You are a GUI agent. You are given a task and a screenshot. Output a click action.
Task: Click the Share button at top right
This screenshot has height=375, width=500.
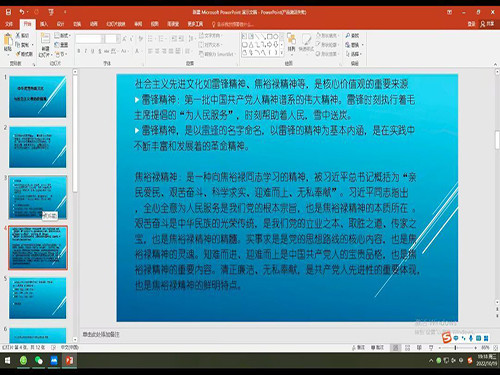487,24
